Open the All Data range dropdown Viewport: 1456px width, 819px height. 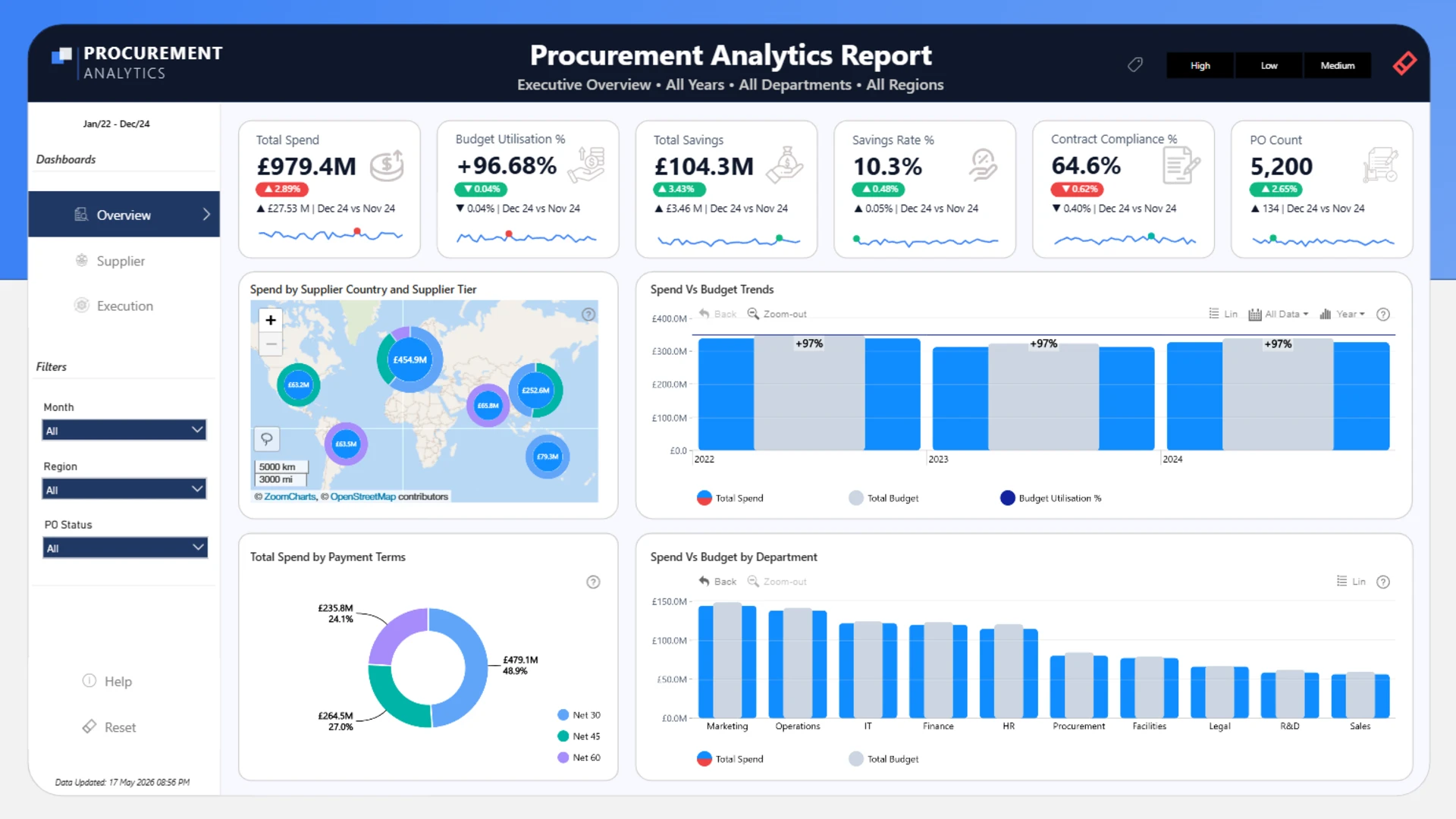coord(1279,314)
